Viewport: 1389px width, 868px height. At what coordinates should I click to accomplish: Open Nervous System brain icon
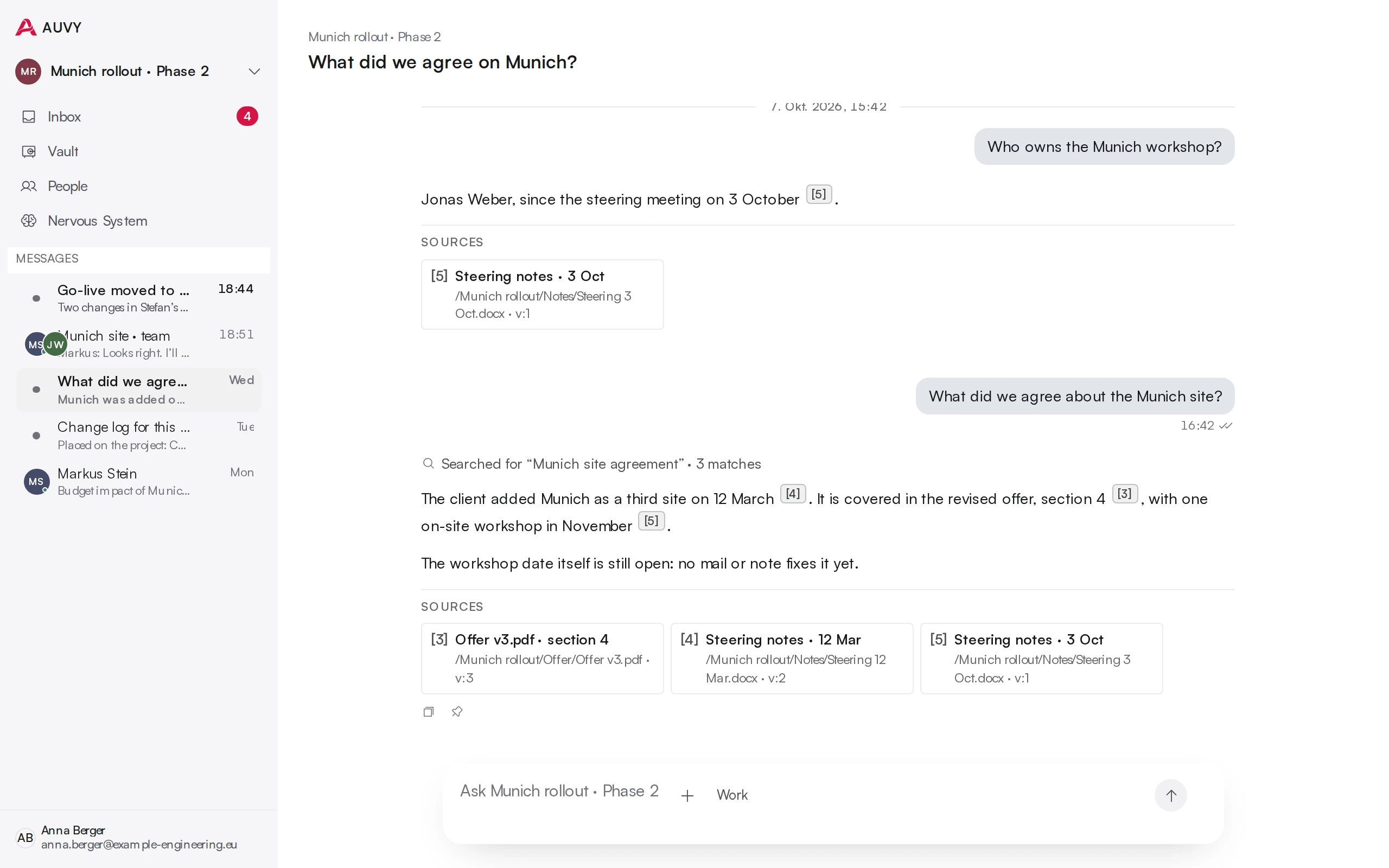(29, 221)
